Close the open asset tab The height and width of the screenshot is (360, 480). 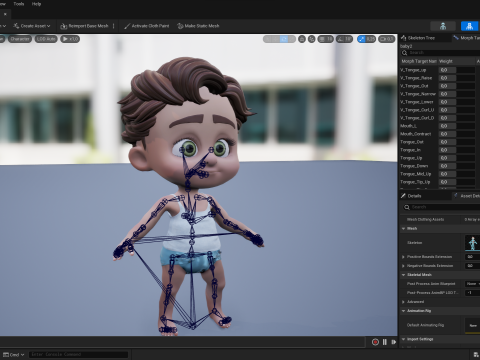pos(5,14)
